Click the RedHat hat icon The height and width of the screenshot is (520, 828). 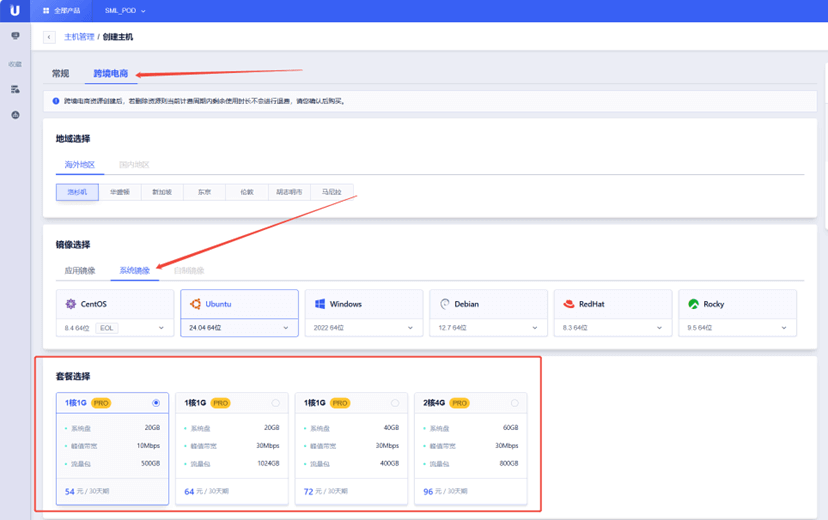(569, 304)
